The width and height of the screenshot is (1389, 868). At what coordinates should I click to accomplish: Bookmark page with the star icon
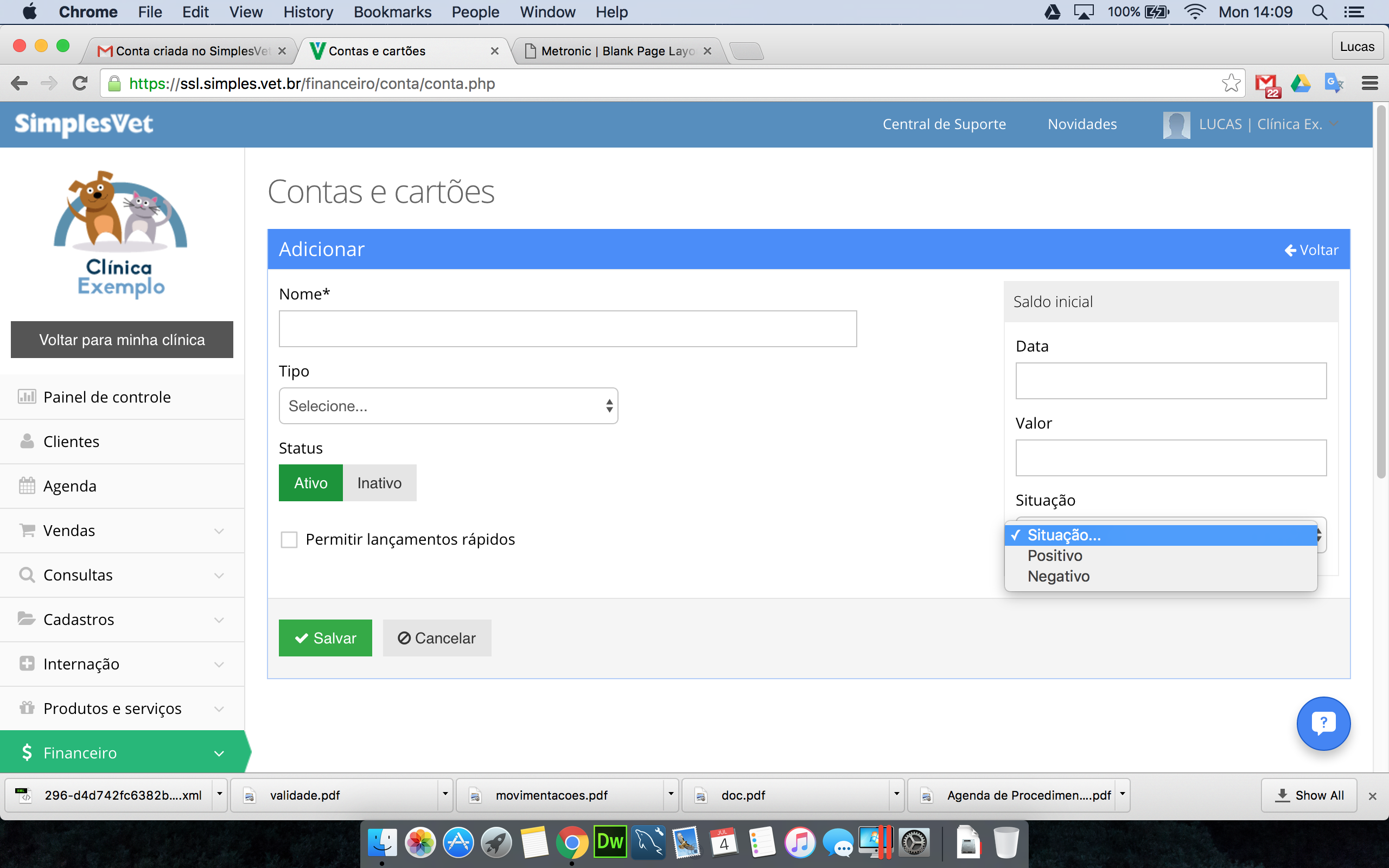[x=1231, y=84]
